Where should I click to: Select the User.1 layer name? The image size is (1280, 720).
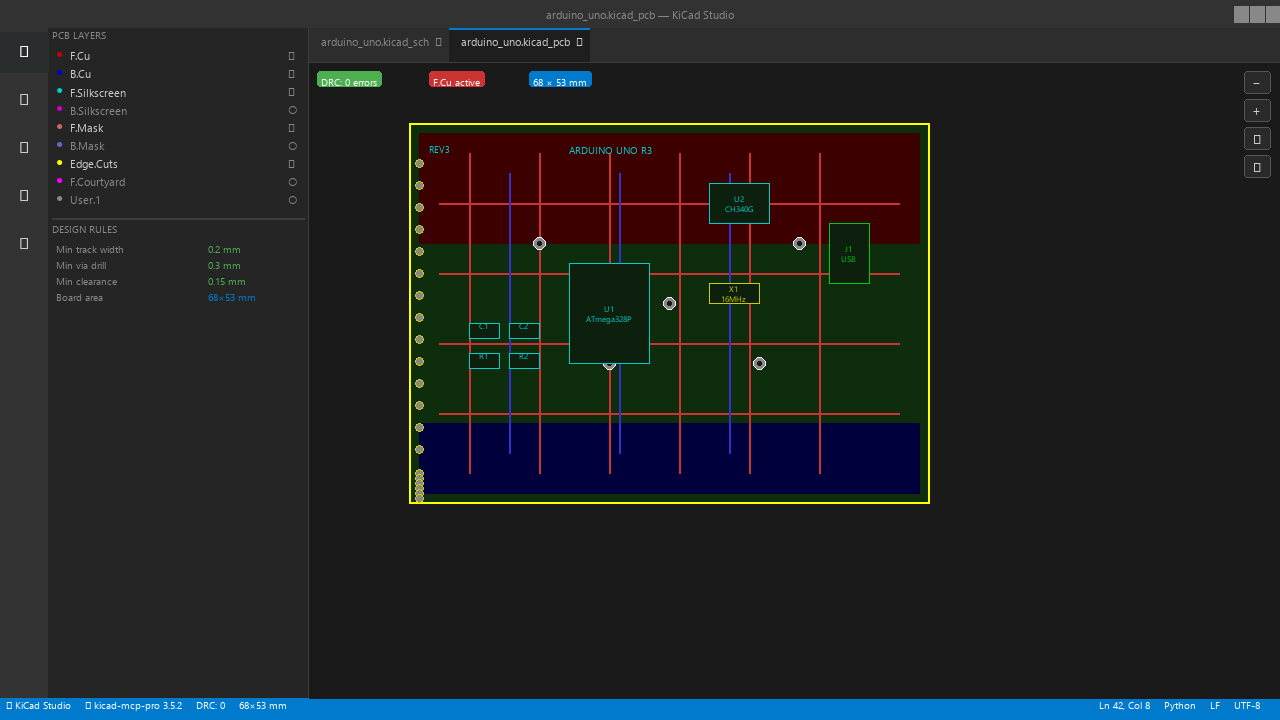pos(85,201)
